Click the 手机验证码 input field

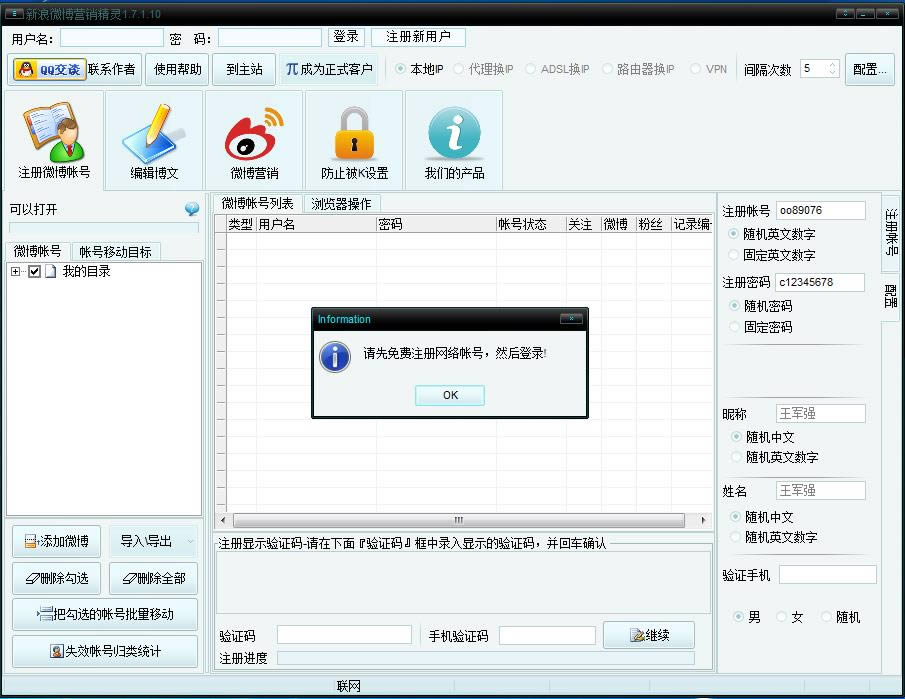547,635
